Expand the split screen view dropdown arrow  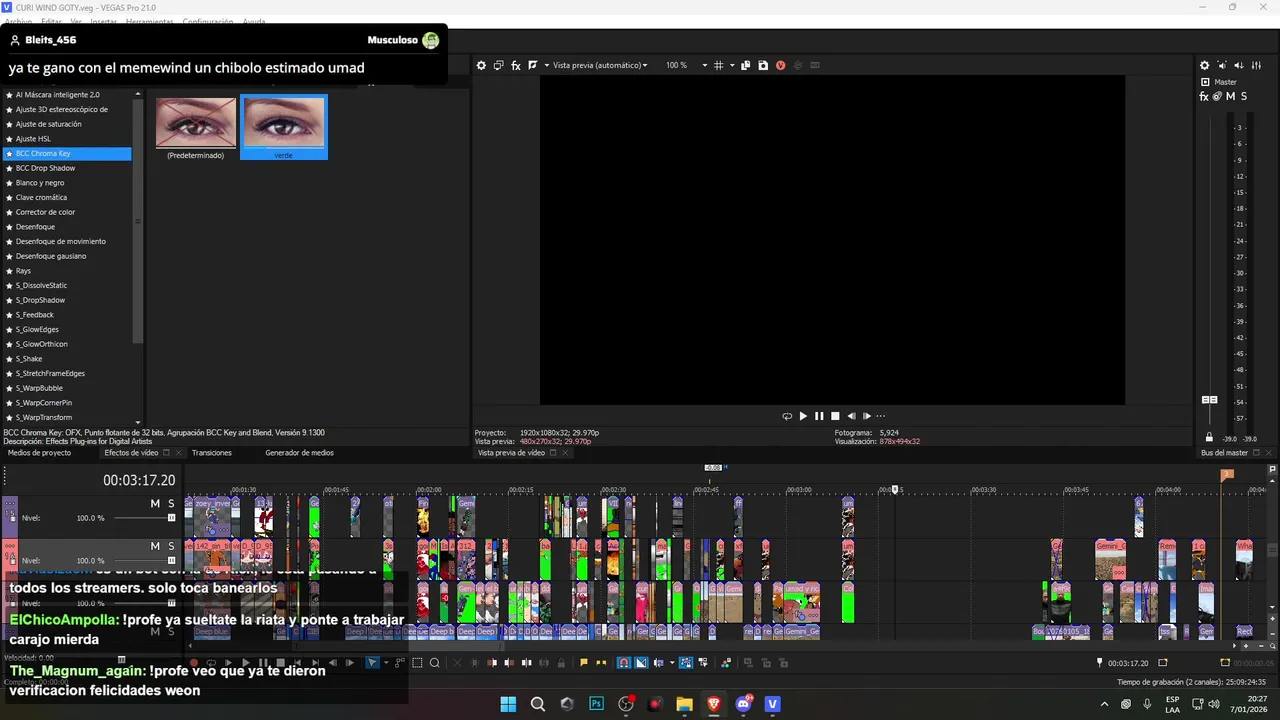pyautogui.click(x=545, y=65)
